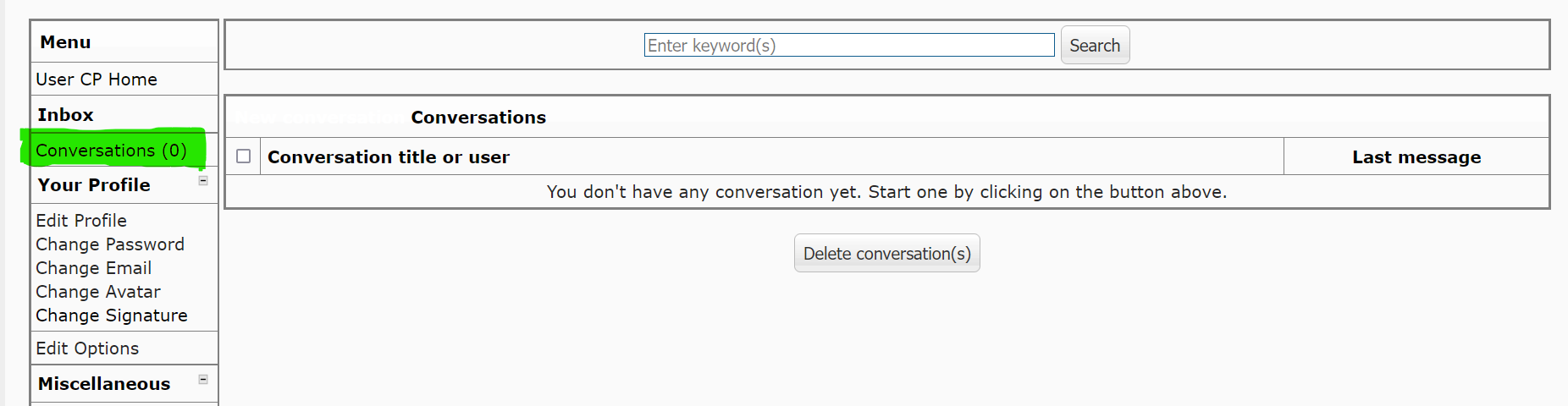Focus the Enter keyword(s) search field
The height and width of the screenshot is (406, 1568).
pyautogui.click(x=849, y=46)
